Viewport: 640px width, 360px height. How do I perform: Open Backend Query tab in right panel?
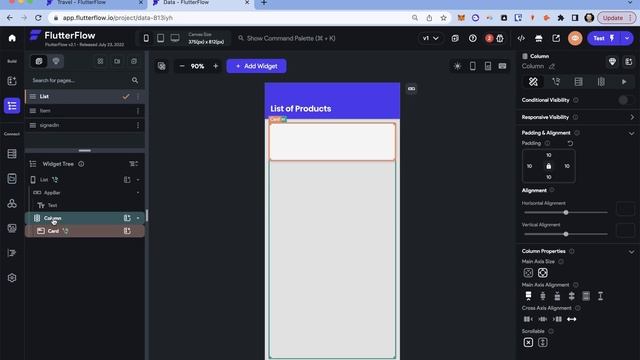click(x=578, y=82)
